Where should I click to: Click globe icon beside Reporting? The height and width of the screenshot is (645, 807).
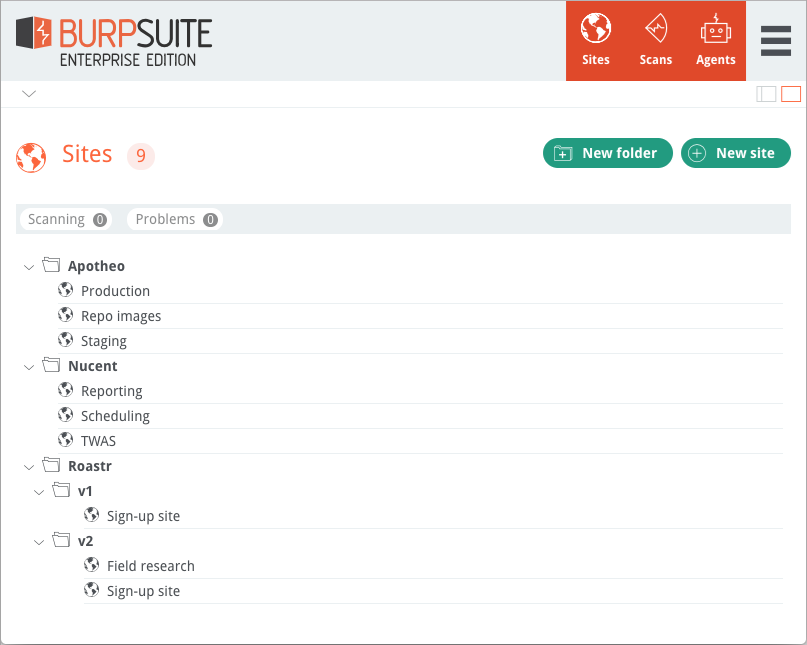[x=65, y=390]
